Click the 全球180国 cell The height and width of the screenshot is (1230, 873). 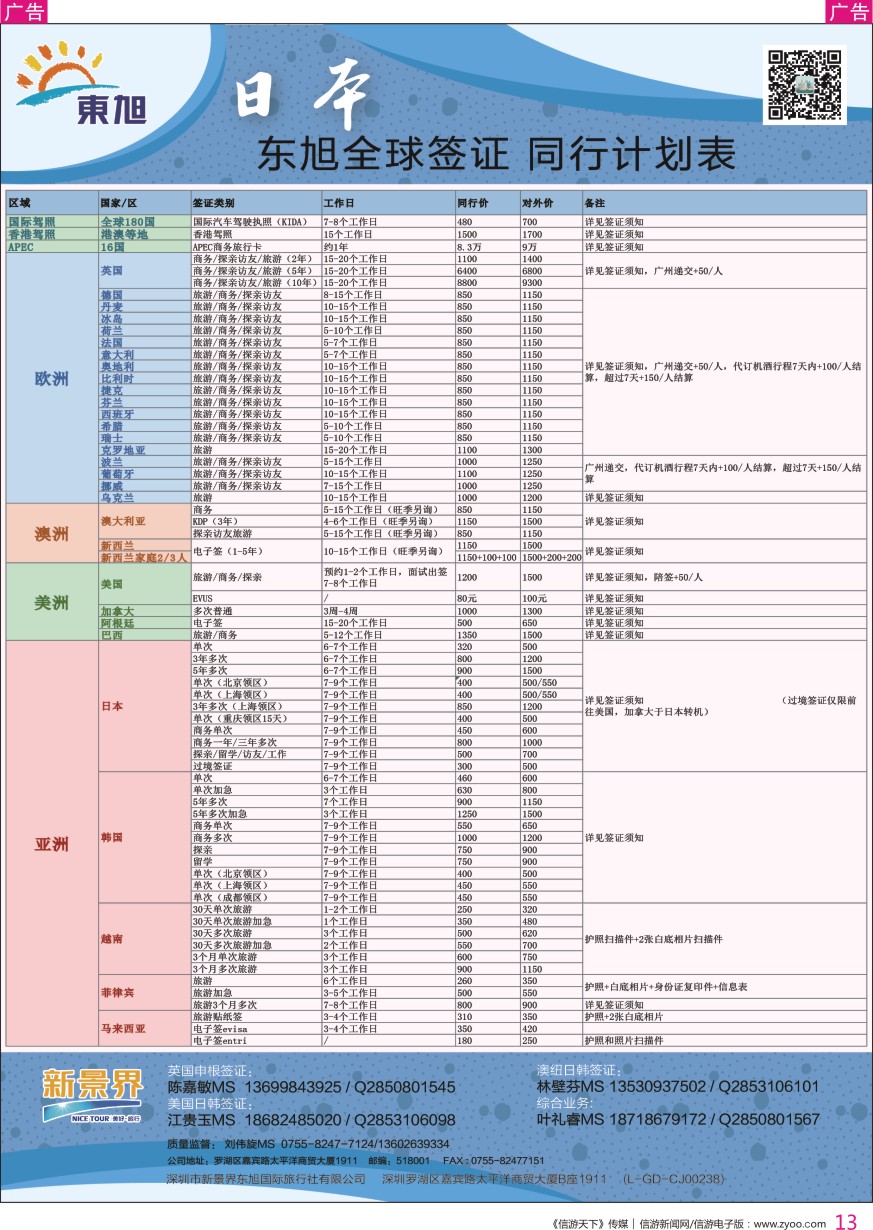[144, 221]
